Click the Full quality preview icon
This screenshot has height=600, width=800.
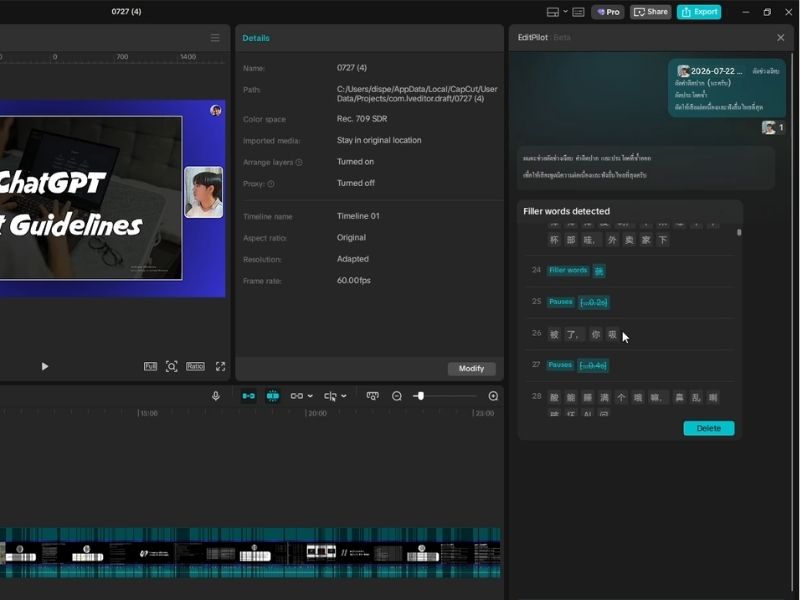point(150,366)
